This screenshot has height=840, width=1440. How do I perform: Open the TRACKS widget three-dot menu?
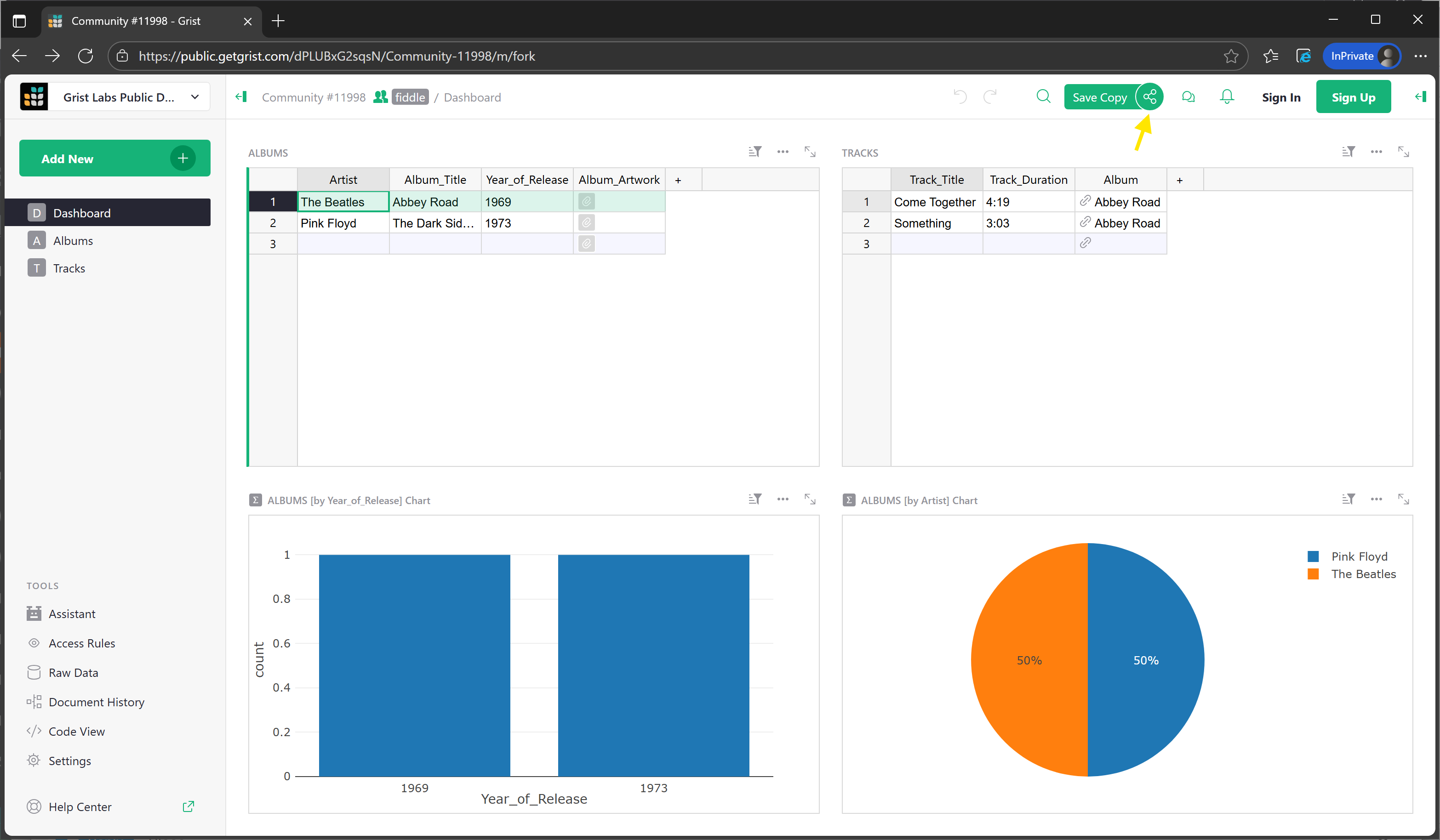click(1376, 152)
